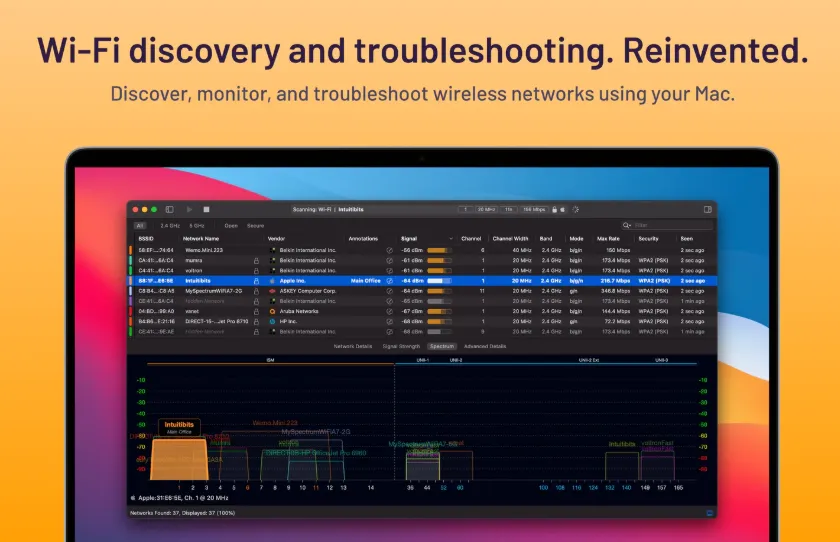The image size is (840, 542).
Task: Select the Spectrum tab
Action: tap(442, 347)
